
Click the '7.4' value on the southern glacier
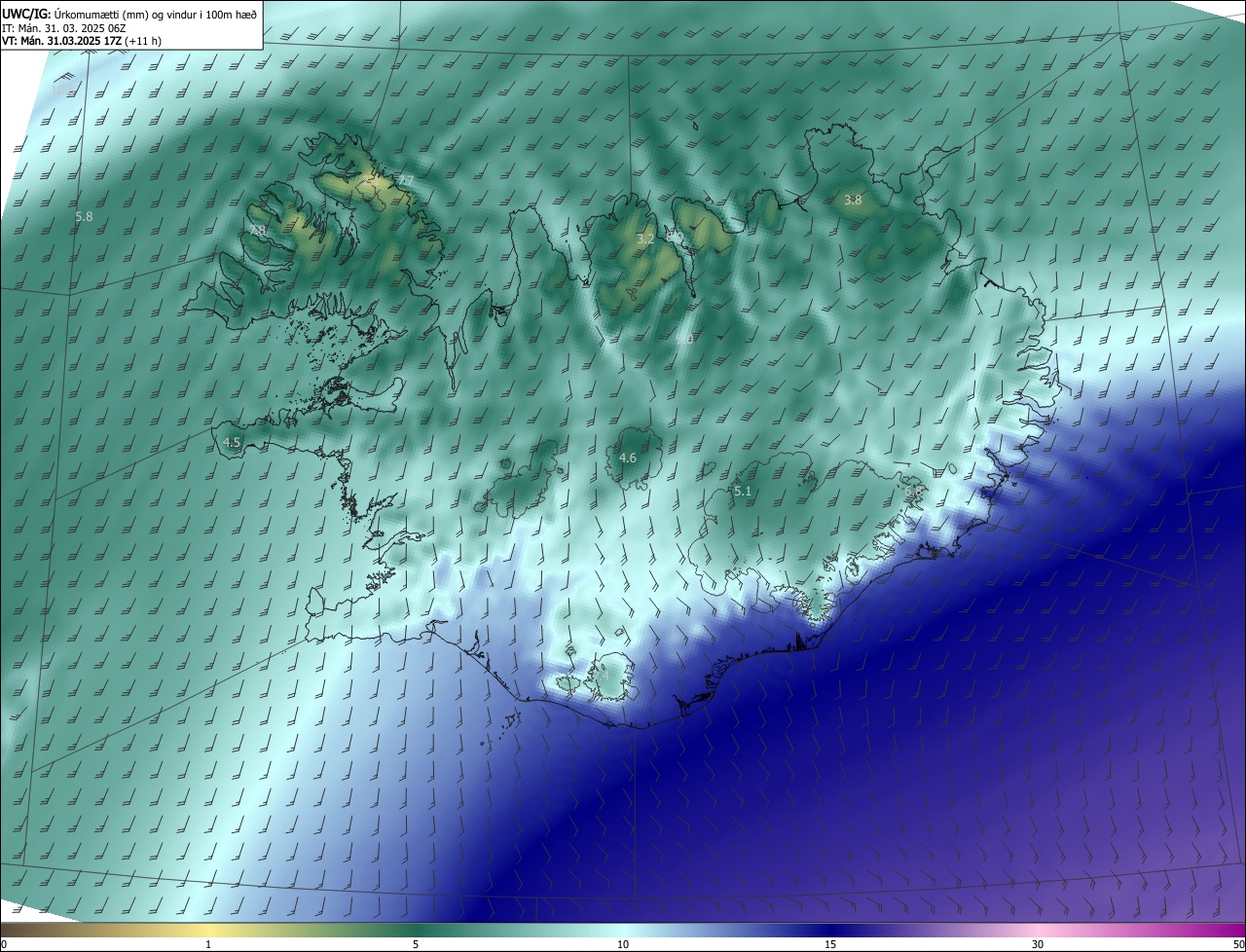[601, 675]
